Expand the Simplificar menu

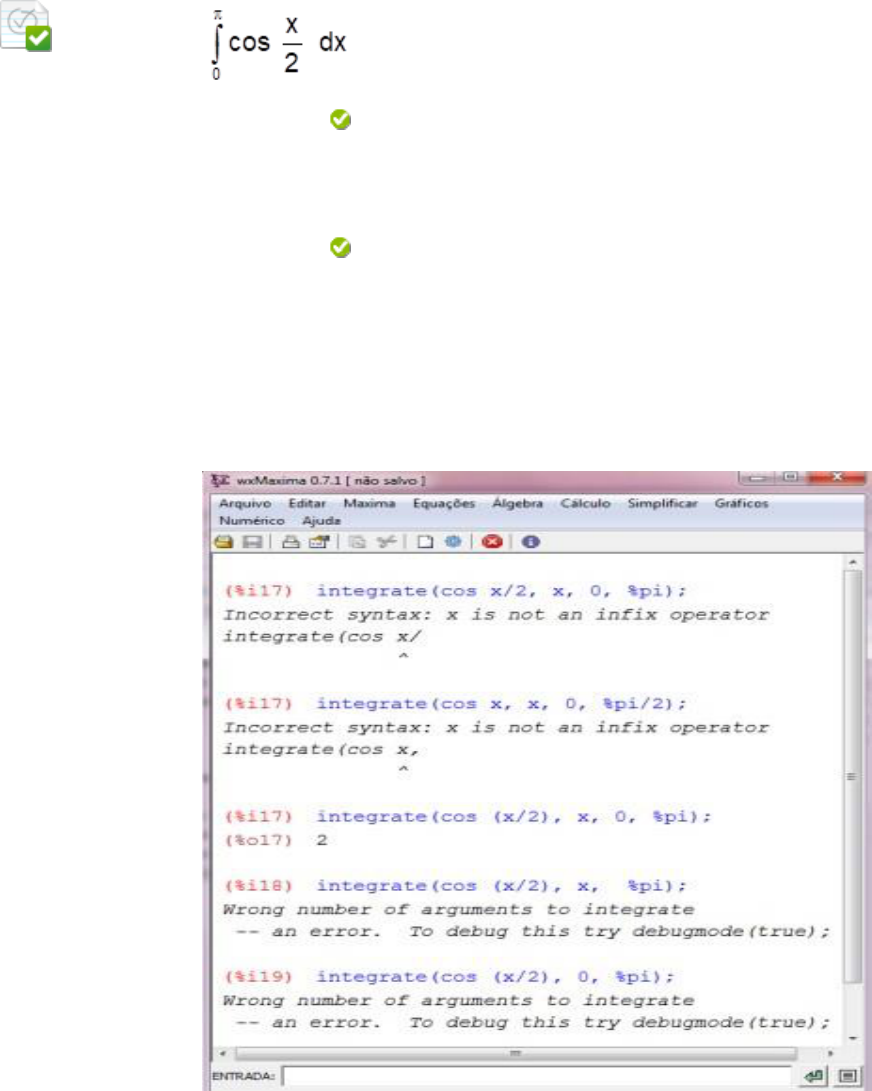point(662,504)
